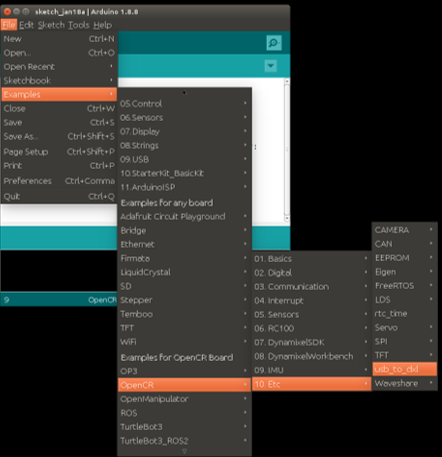Choose Save As... entry
442x457 pixels.
tap(59, 137)
